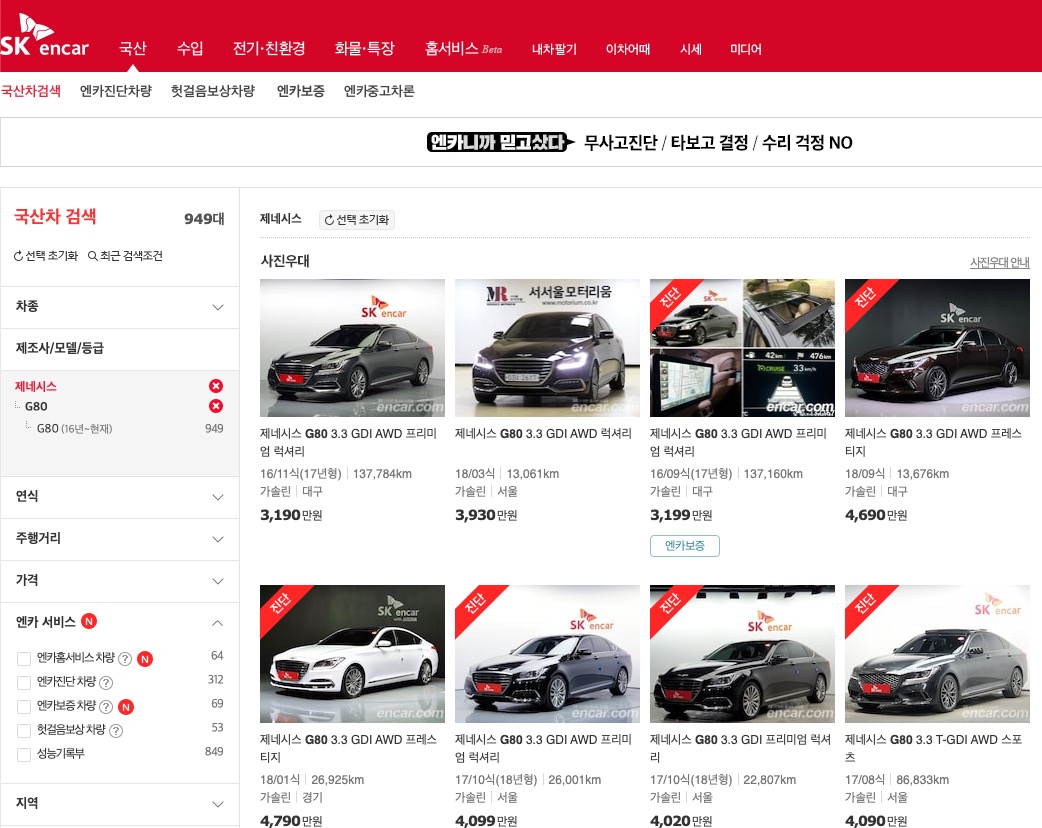The width and height of the screenshot is (1042, 828).
Task: Open the 홈서비스 Beta navigation tab
Action: pos(463,49)
